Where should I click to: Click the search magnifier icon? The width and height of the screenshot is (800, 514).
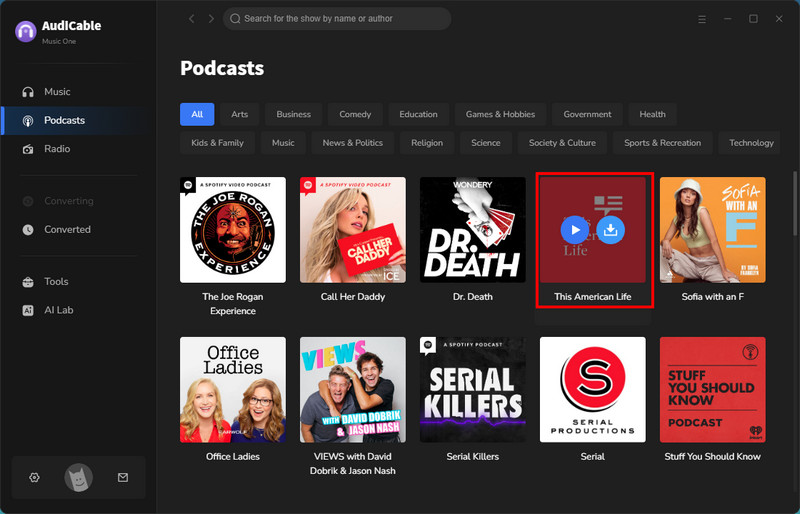click(x=235, y=19)
